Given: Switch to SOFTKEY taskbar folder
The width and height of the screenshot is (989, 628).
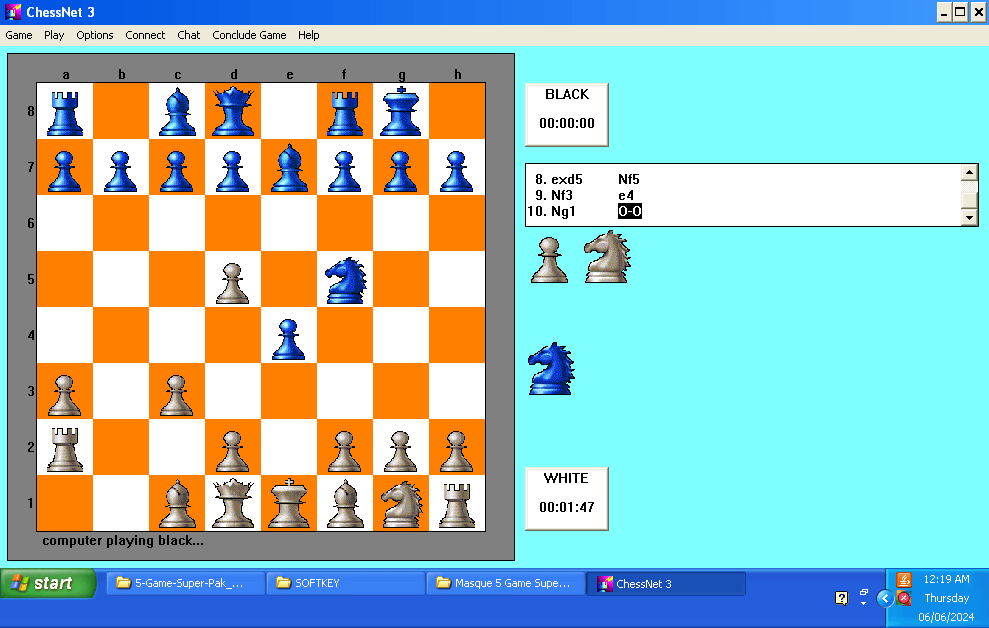Looking at the screenshot, I should 346,583.
